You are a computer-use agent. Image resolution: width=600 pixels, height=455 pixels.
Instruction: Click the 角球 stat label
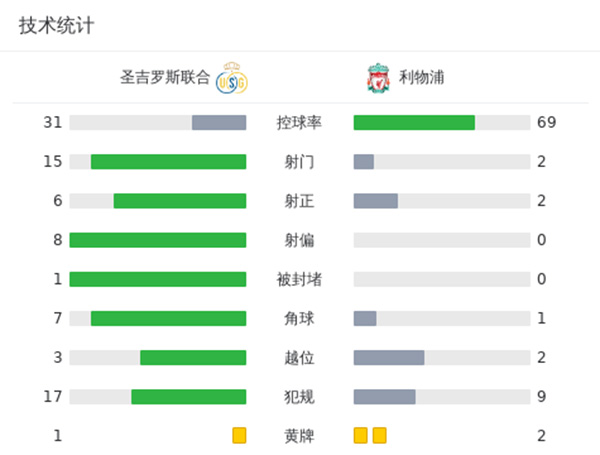click(299, 318)
